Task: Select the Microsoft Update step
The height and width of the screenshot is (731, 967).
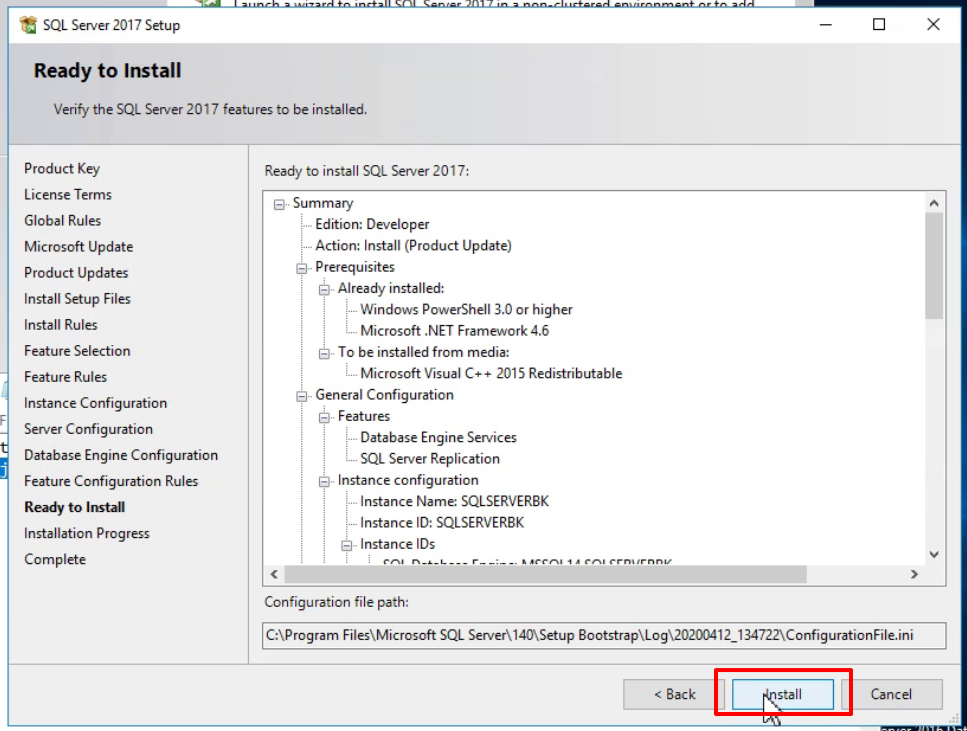Action: [x=78, y=246]
